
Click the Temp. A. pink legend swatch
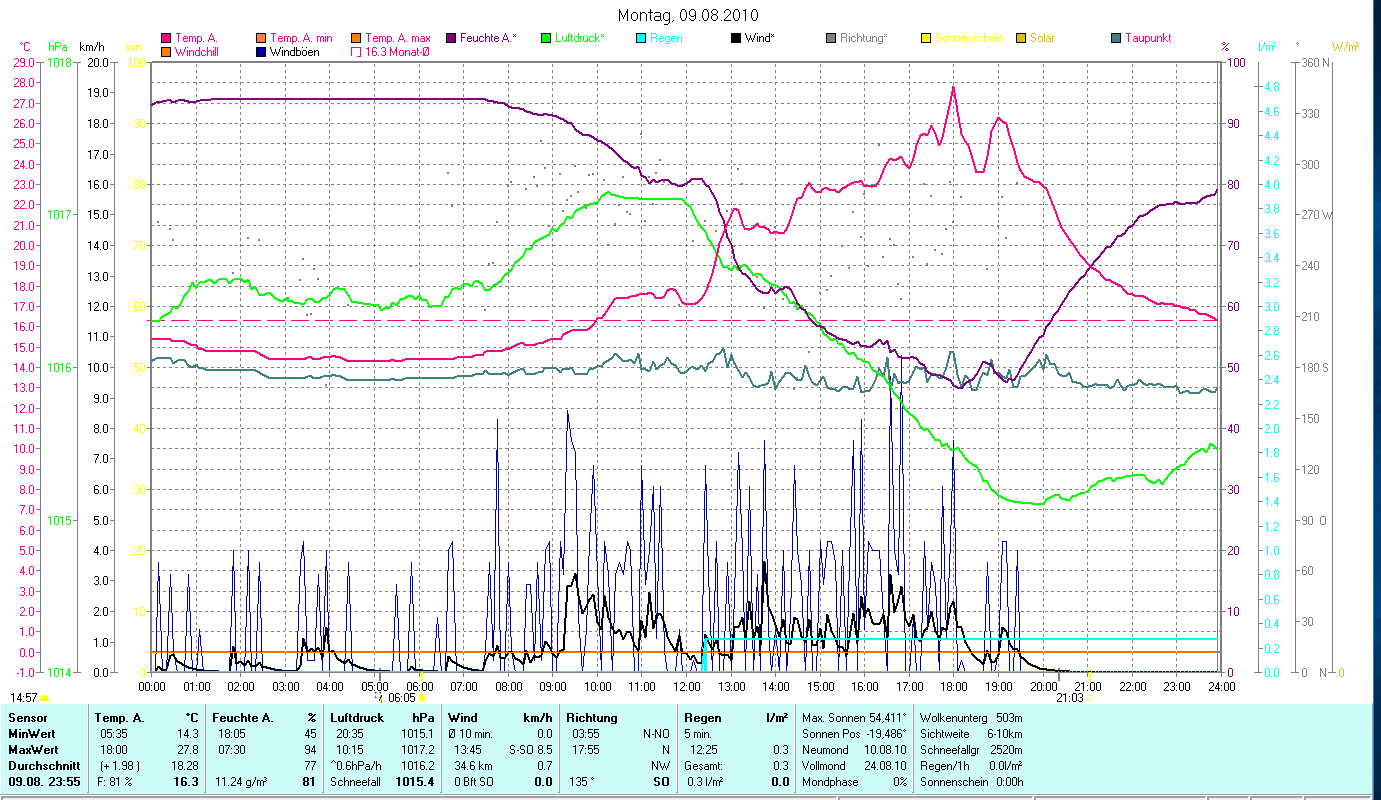[166, 38]
